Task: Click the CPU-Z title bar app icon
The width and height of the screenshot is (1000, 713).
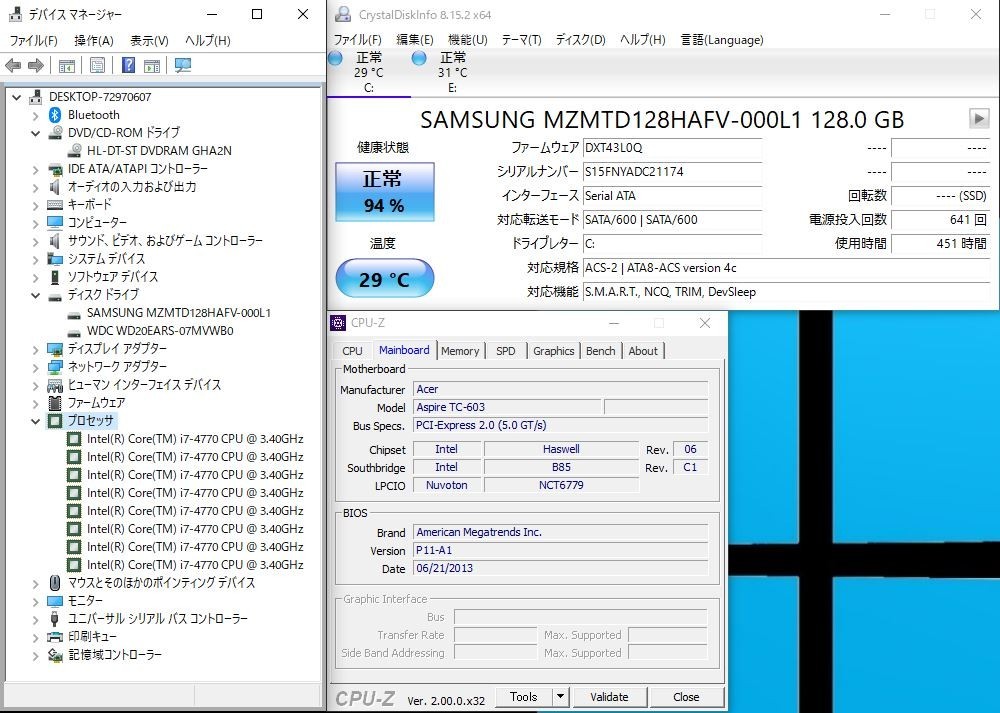Action: (x=338, y=323)
